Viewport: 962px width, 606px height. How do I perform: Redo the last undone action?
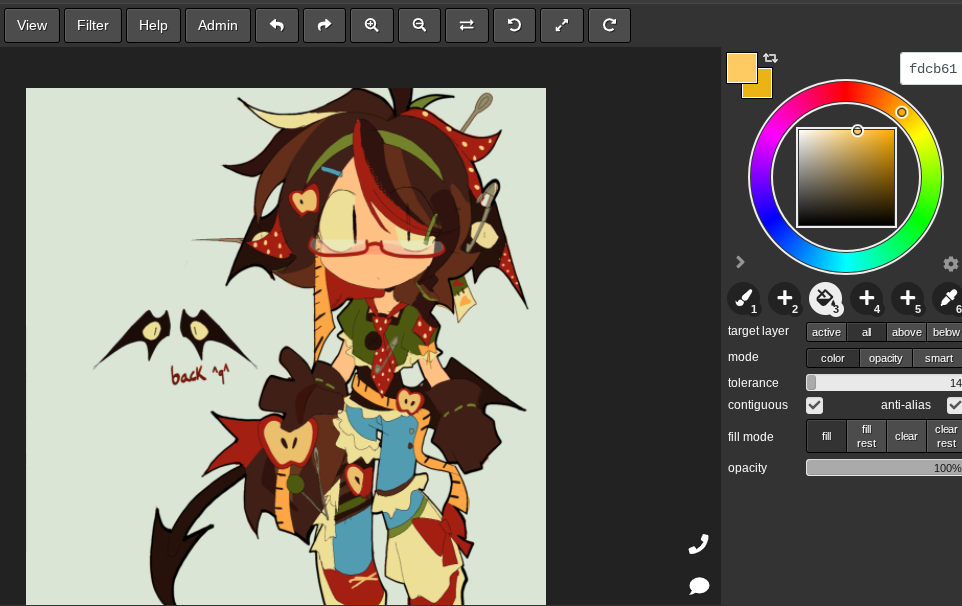pyautogui.click(x=325, y=25)
